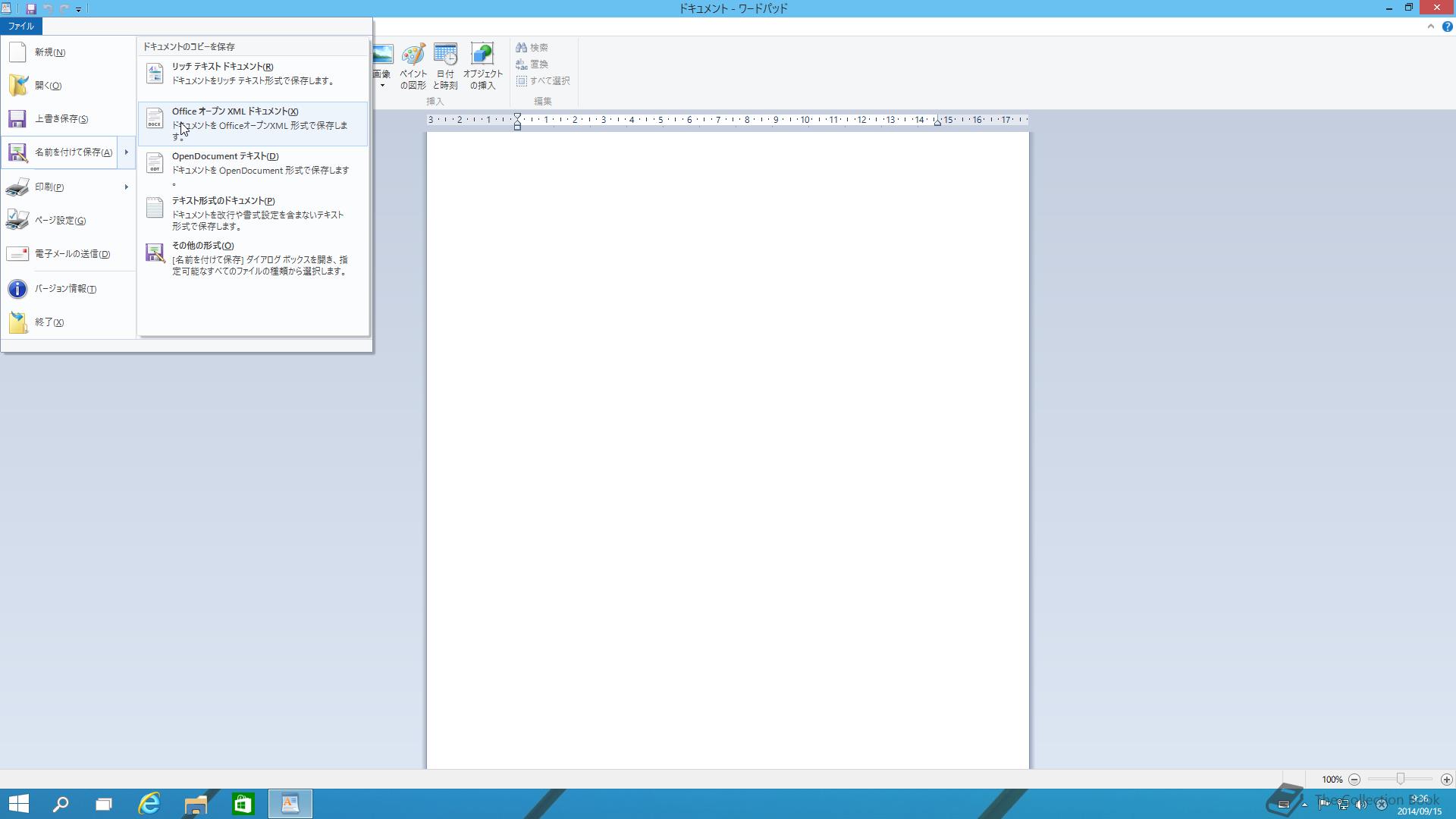Choose 上書き保存(S) to save
The width and height of the screenshot is (1456, 819).
point(68,119)
